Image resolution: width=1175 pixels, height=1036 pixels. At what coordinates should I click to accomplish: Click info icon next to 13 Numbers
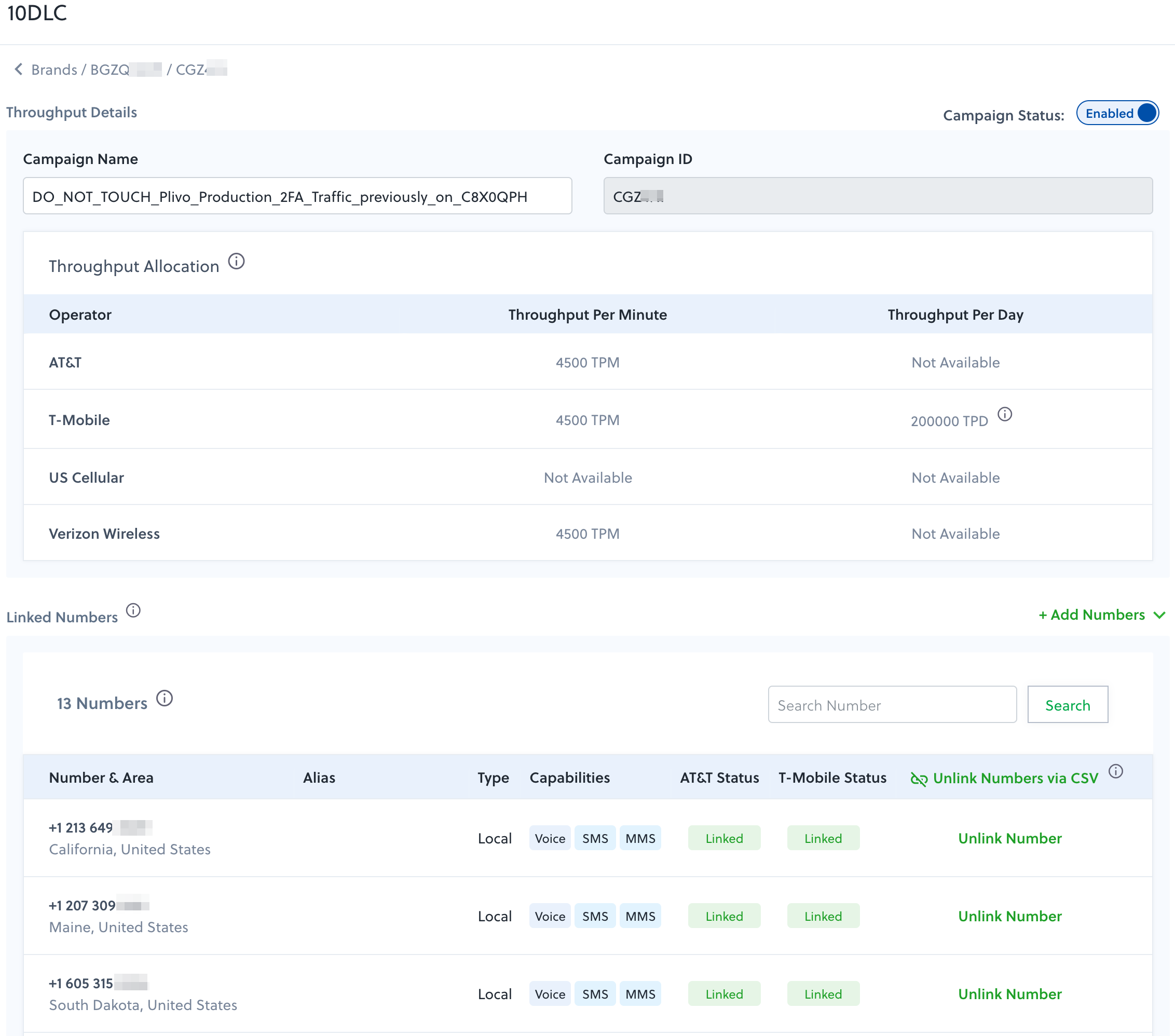(165, 699)
